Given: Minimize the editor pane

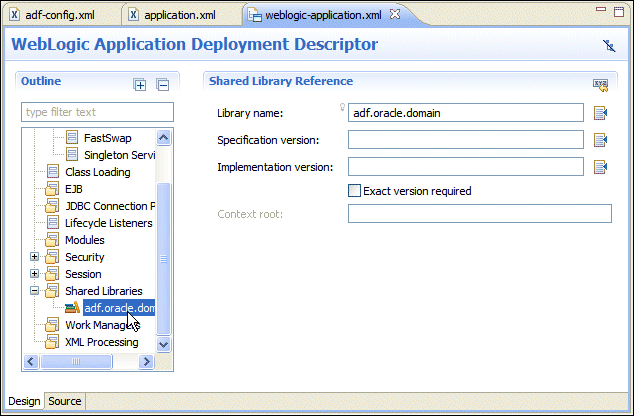Looking at the screenshot, I should [601, 9].
